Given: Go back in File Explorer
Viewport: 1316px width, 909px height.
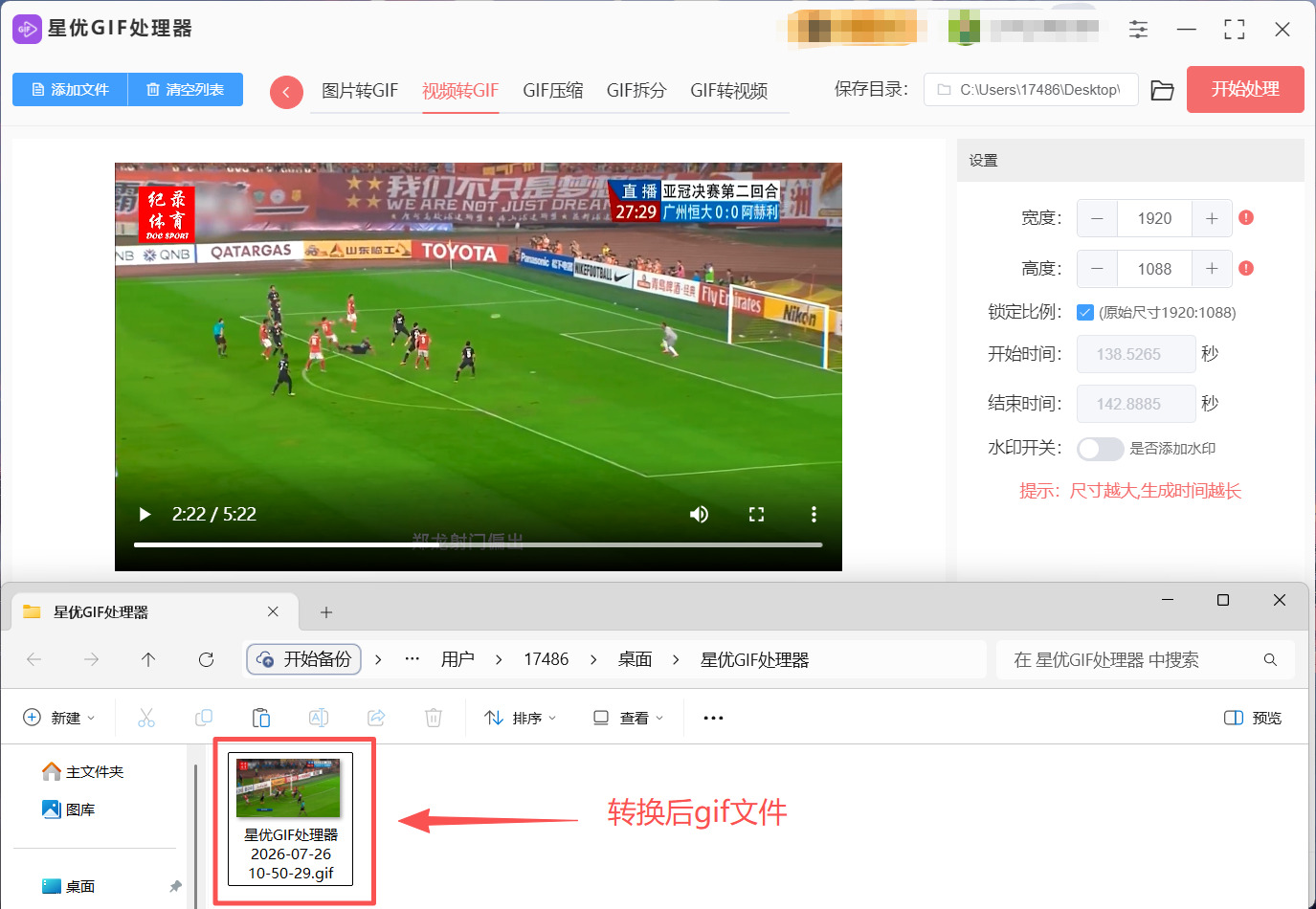Looking at the screenshot, I should pos(33,659).
